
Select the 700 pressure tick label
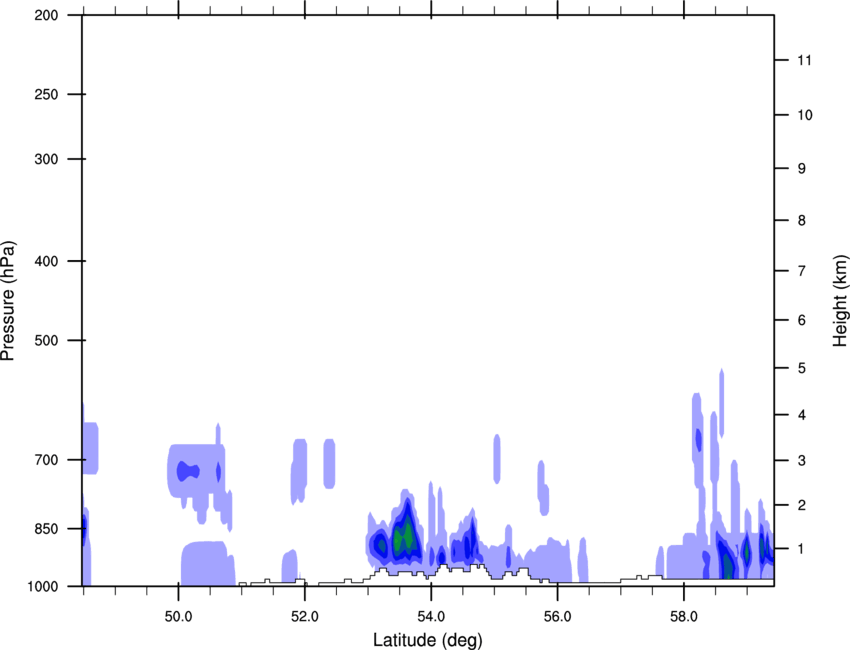coord(46,460)
